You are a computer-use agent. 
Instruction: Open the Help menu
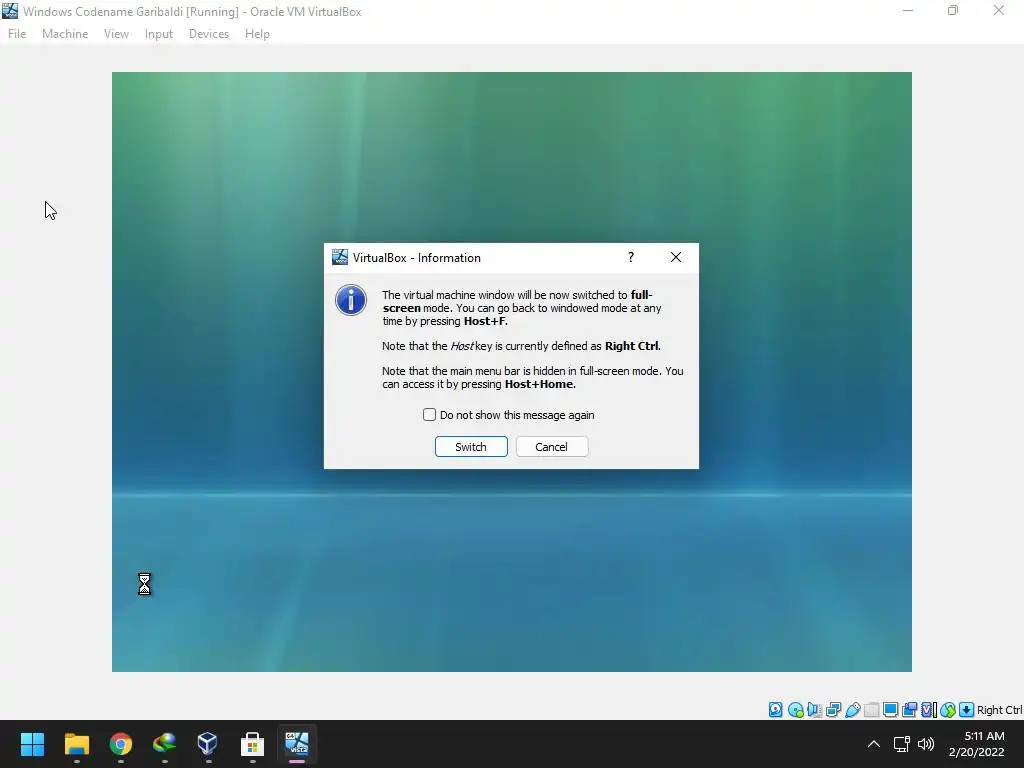tap(257, 34)
